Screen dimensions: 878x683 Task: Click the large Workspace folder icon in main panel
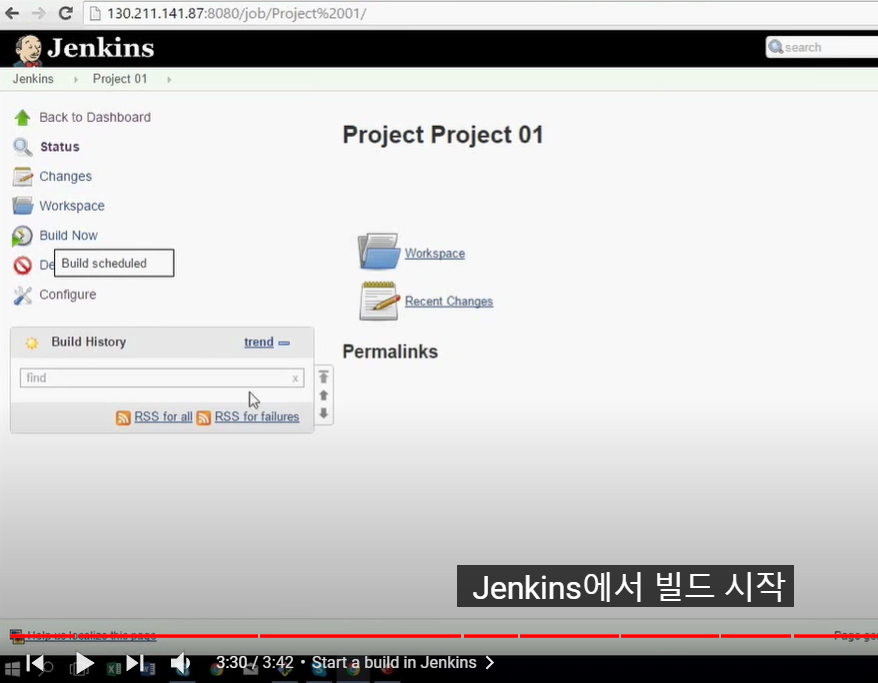(x=379, y=251)
